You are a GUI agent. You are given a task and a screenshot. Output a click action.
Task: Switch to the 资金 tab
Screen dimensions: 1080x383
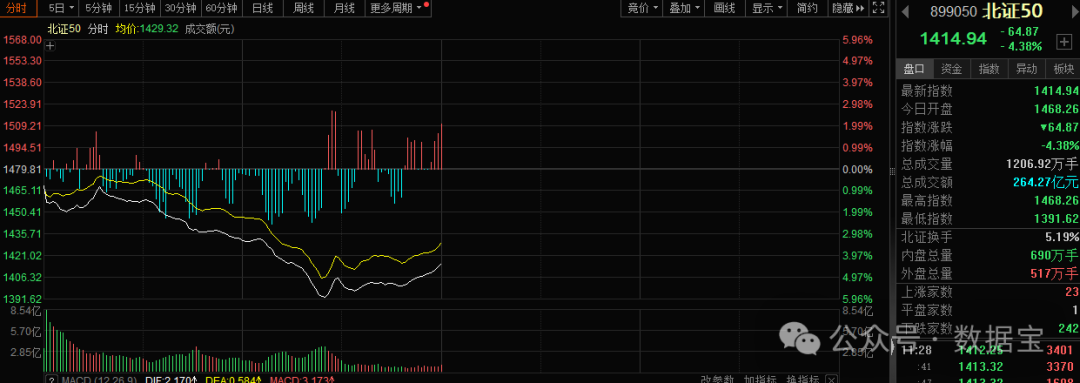[x=951, y=69]
